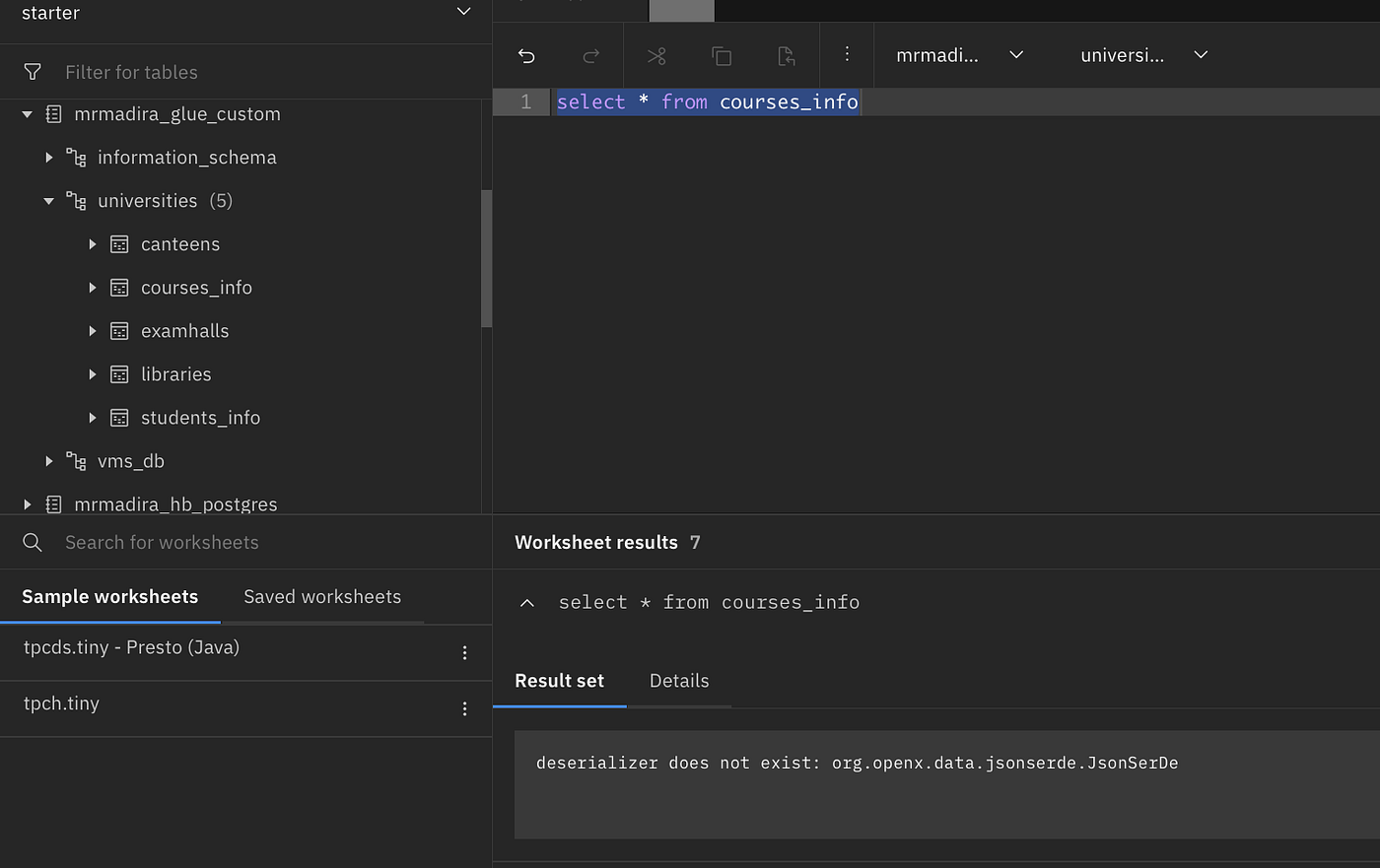Expand the students_info table columns
Viewport: 1380px width, 868px height.
(93, 418)
